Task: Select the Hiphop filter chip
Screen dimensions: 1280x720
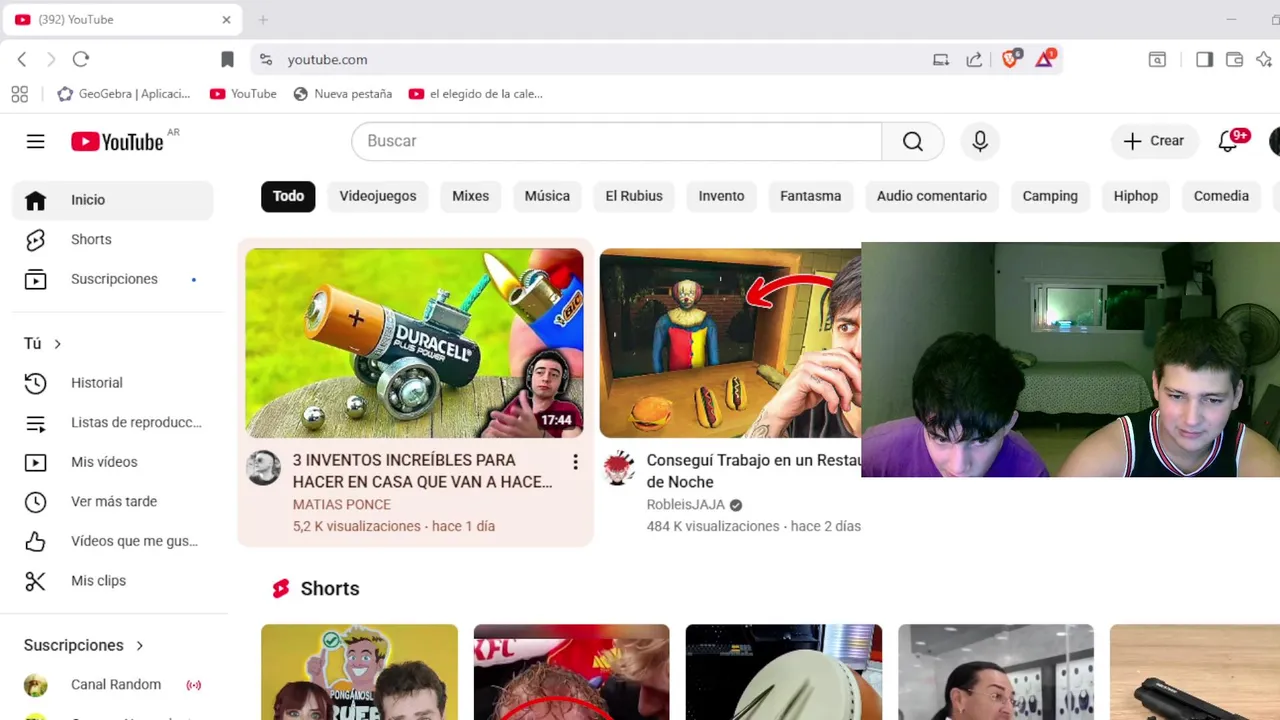Action: pos(1135,196)
